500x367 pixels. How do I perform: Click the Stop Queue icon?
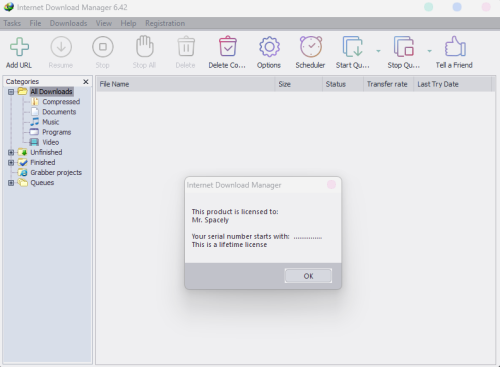pos(404,47)
